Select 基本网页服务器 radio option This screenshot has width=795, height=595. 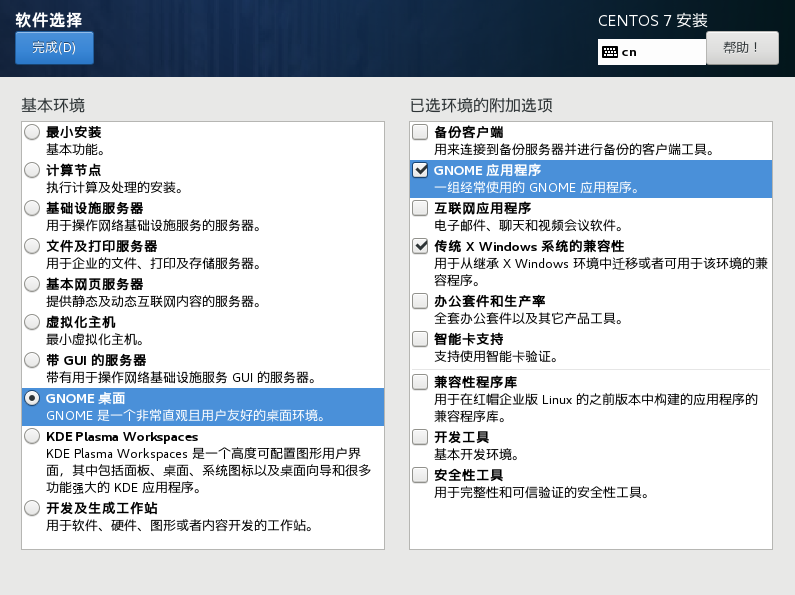32,284
